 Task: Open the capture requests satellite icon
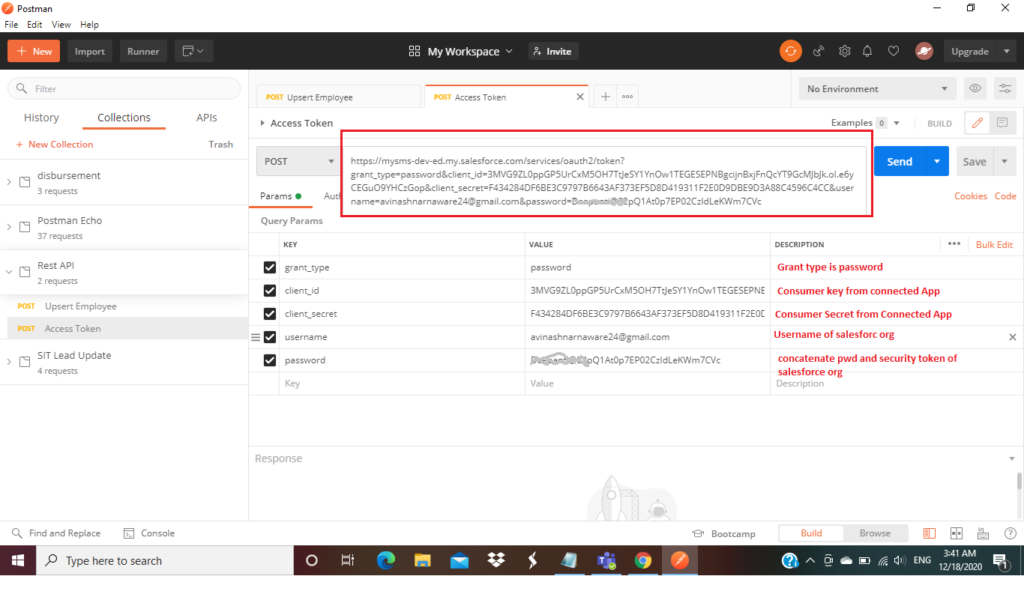pos(818,51)
